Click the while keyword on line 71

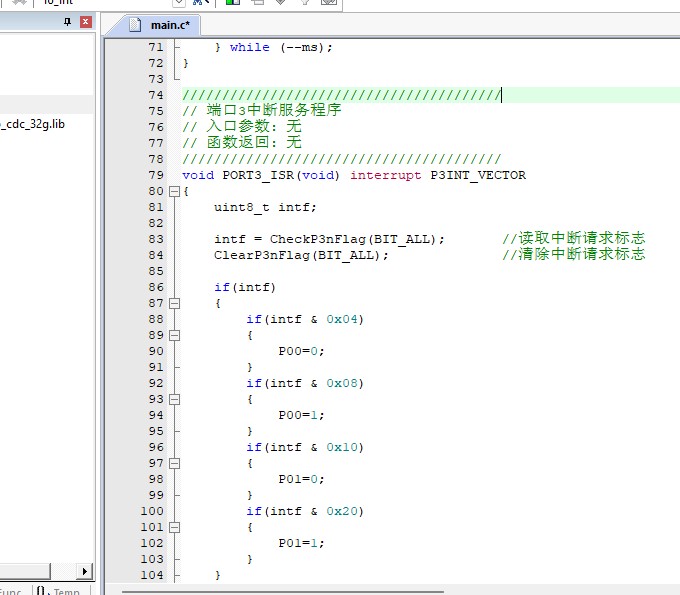(x=250, y=47)
